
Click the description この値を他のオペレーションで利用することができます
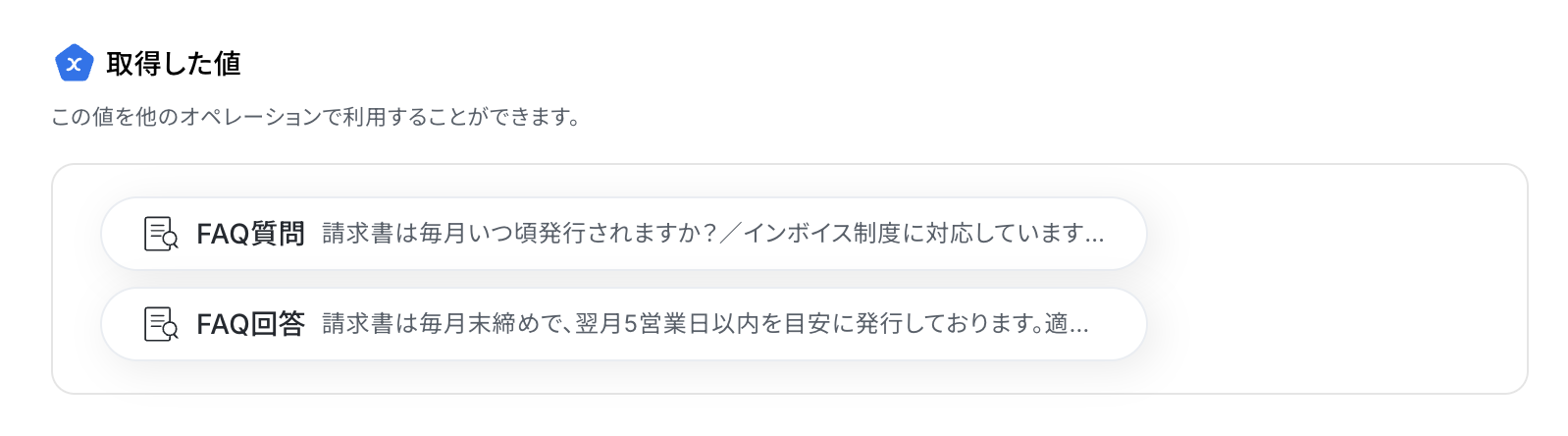tap(315, 118)
